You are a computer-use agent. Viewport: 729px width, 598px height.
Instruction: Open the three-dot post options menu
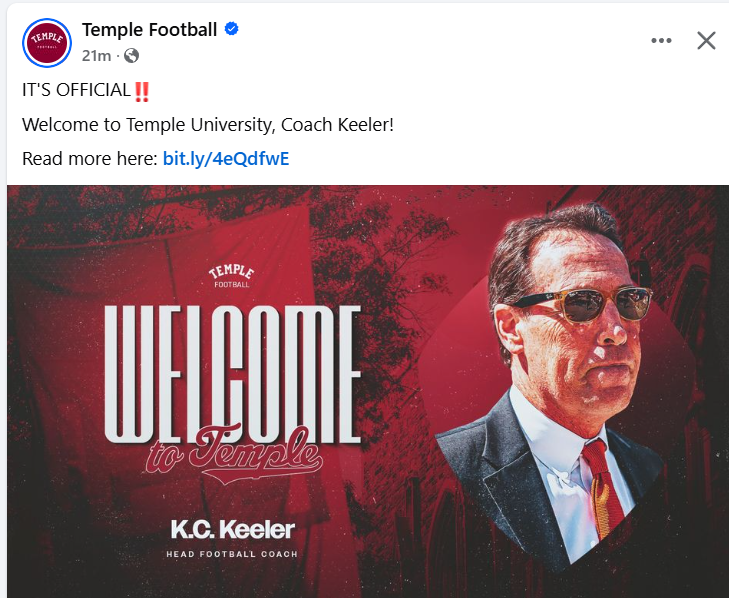coord(661,41)
